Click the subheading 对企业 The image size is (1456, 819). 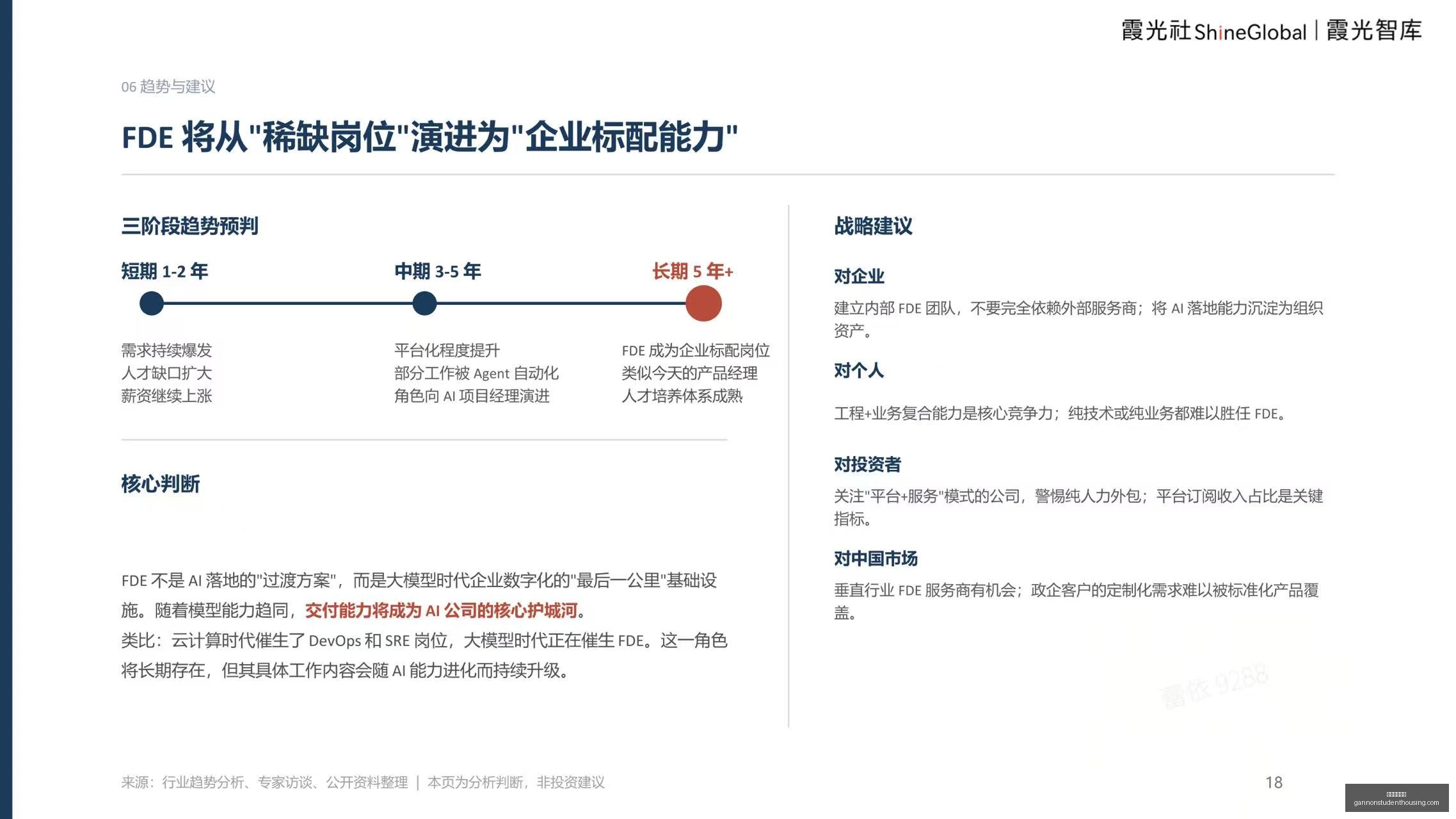pos(859,276)
